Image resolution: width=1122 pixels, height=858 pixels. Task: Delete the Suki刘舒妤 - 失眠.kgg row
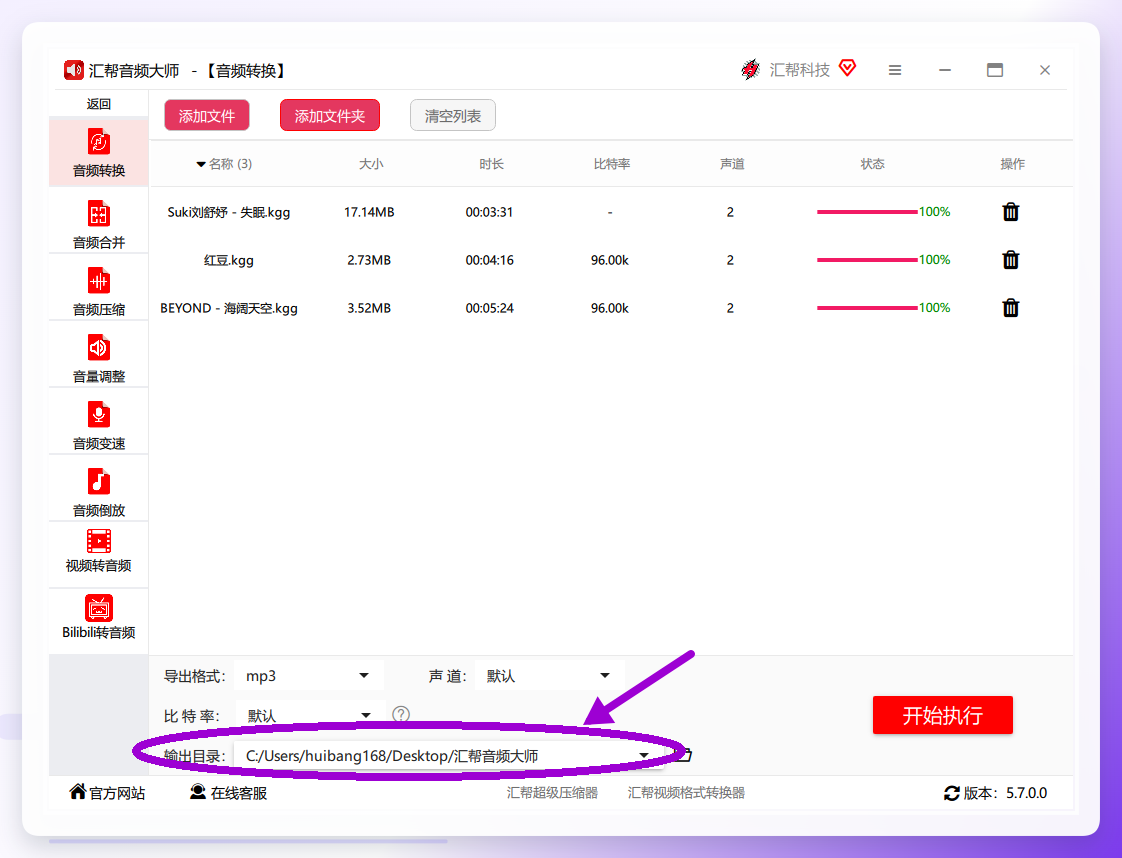1010,212
